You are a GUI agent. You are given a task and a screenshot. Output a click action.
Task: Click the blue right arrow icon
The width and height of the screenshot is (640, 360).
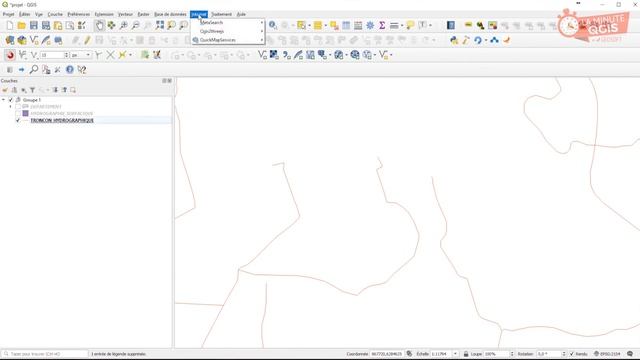point(21,70)
